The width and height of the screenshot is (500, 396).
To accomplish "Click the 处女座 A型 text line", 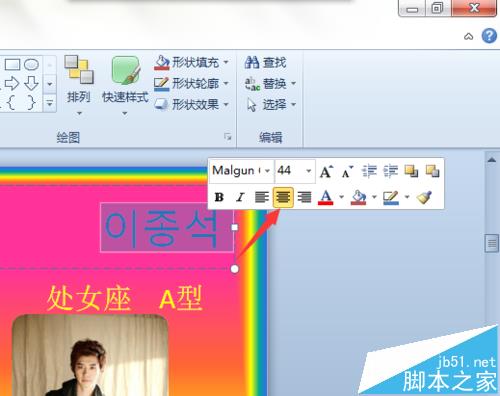I will [x=125, y=299].
